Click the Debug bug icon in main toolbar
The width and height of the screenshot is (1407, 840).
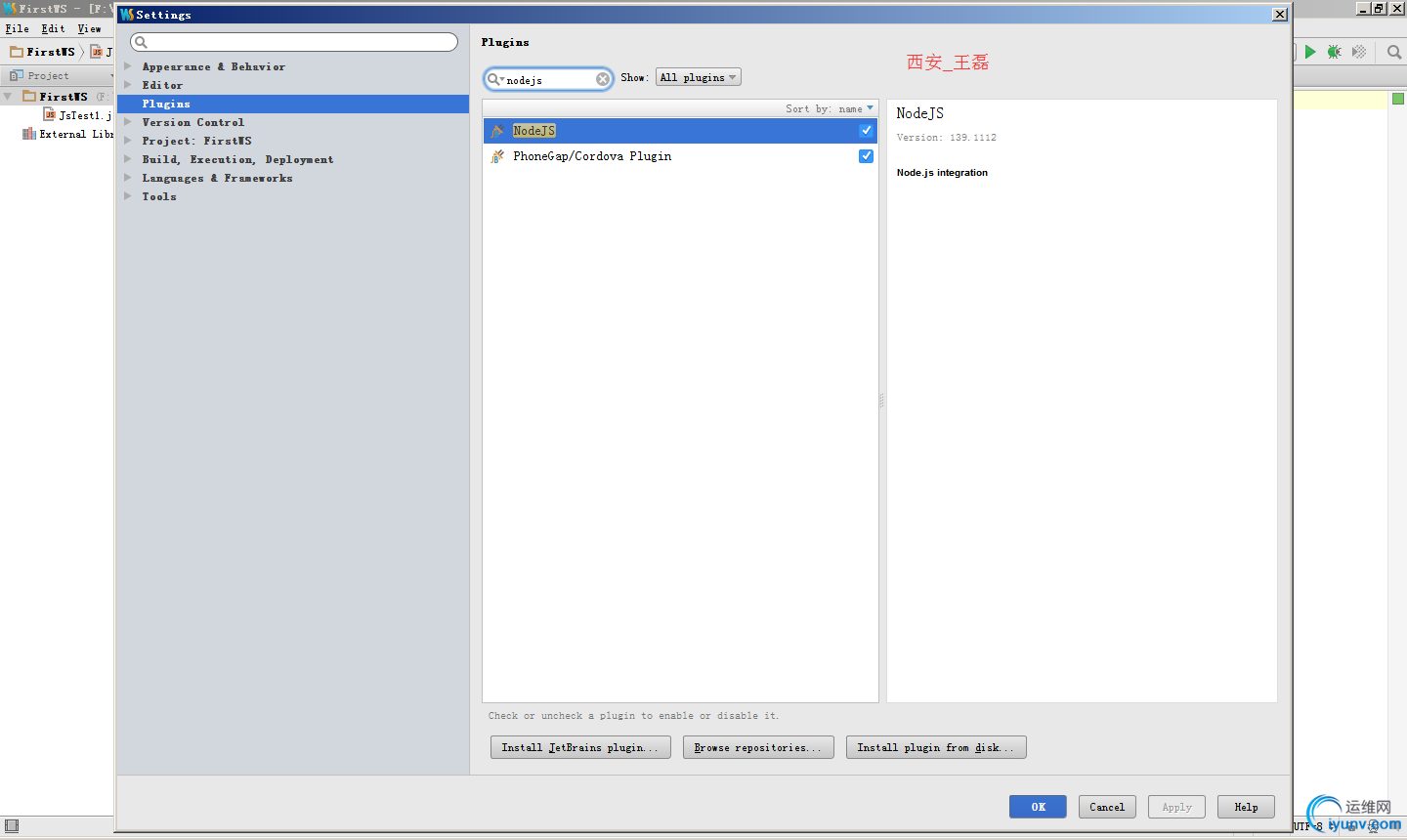point(1334,52)
